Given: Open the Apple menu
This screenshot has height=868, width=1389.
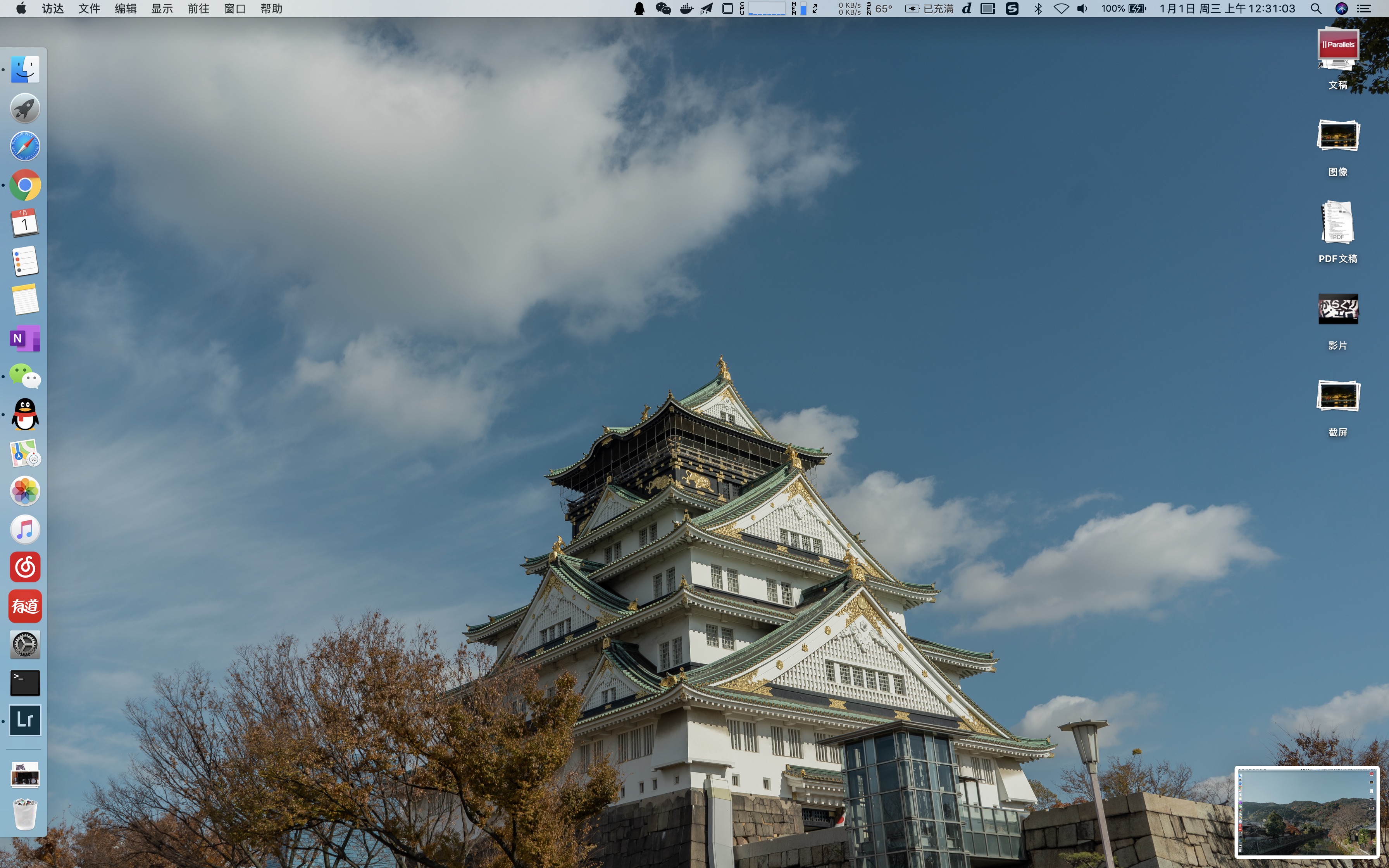Looking at the screenshot, I should pyautogui.click(x=21, y=9).
